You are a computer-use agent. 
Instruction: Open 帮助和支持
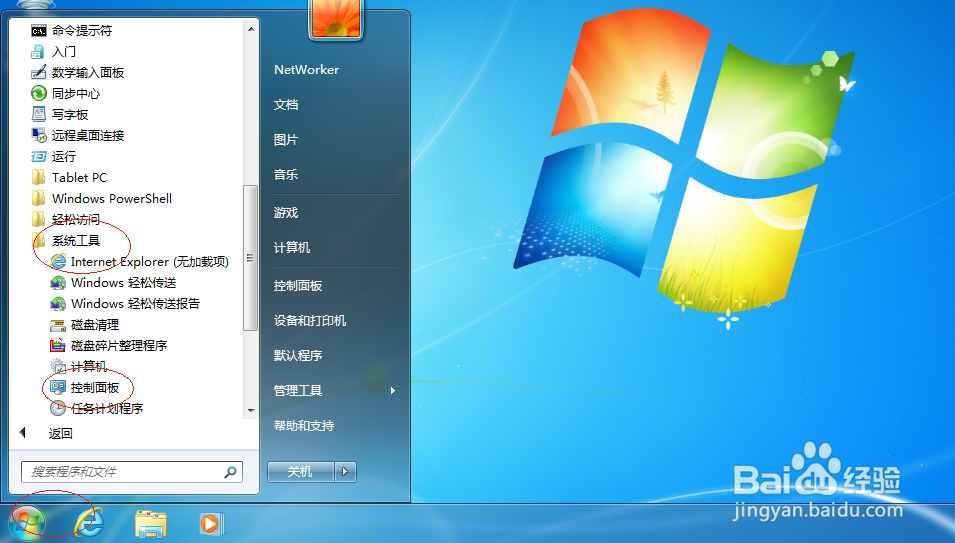[304, 426]
